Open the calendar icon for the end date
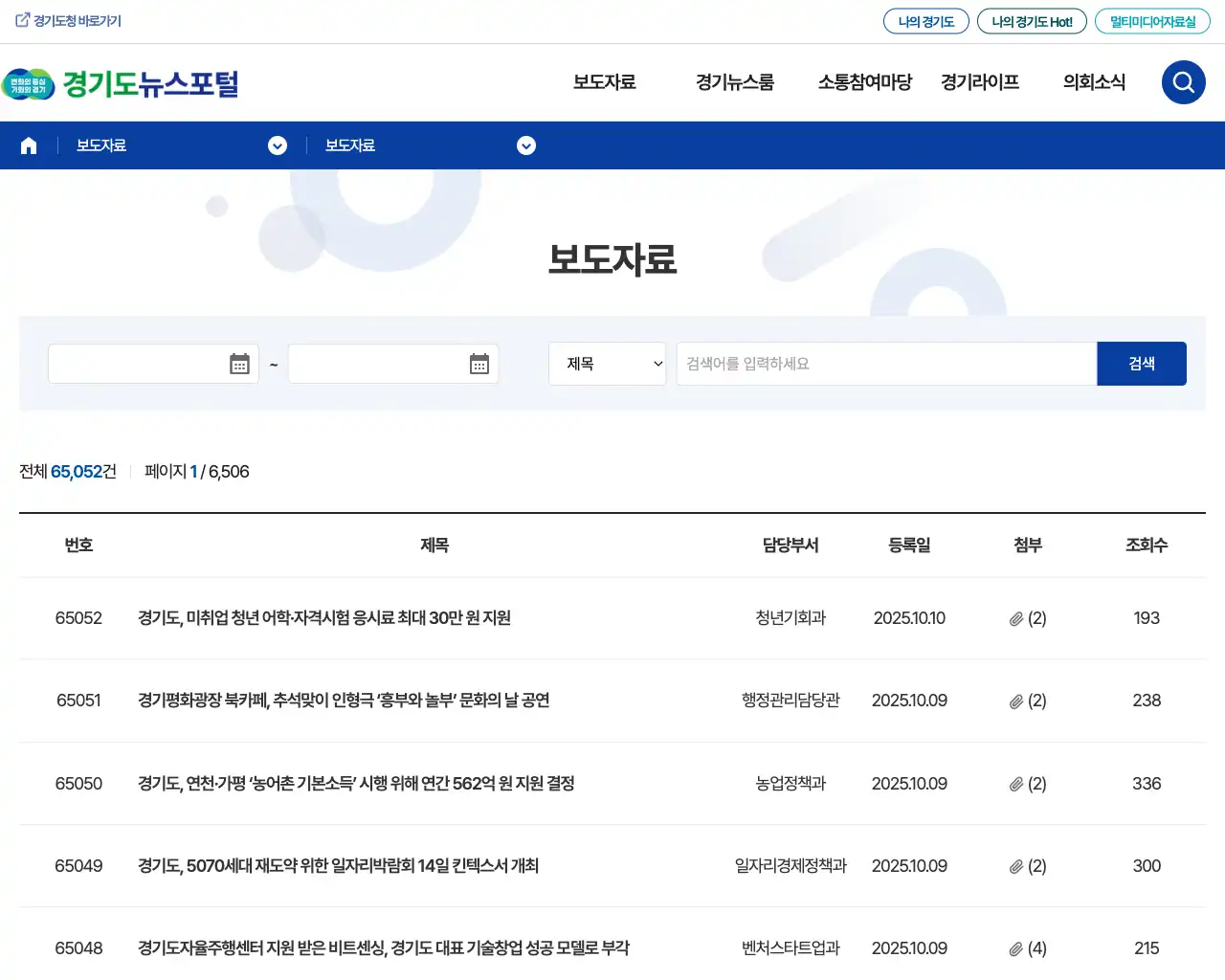This screenshot has width=1225, height=980. click(x=478, y=364)
